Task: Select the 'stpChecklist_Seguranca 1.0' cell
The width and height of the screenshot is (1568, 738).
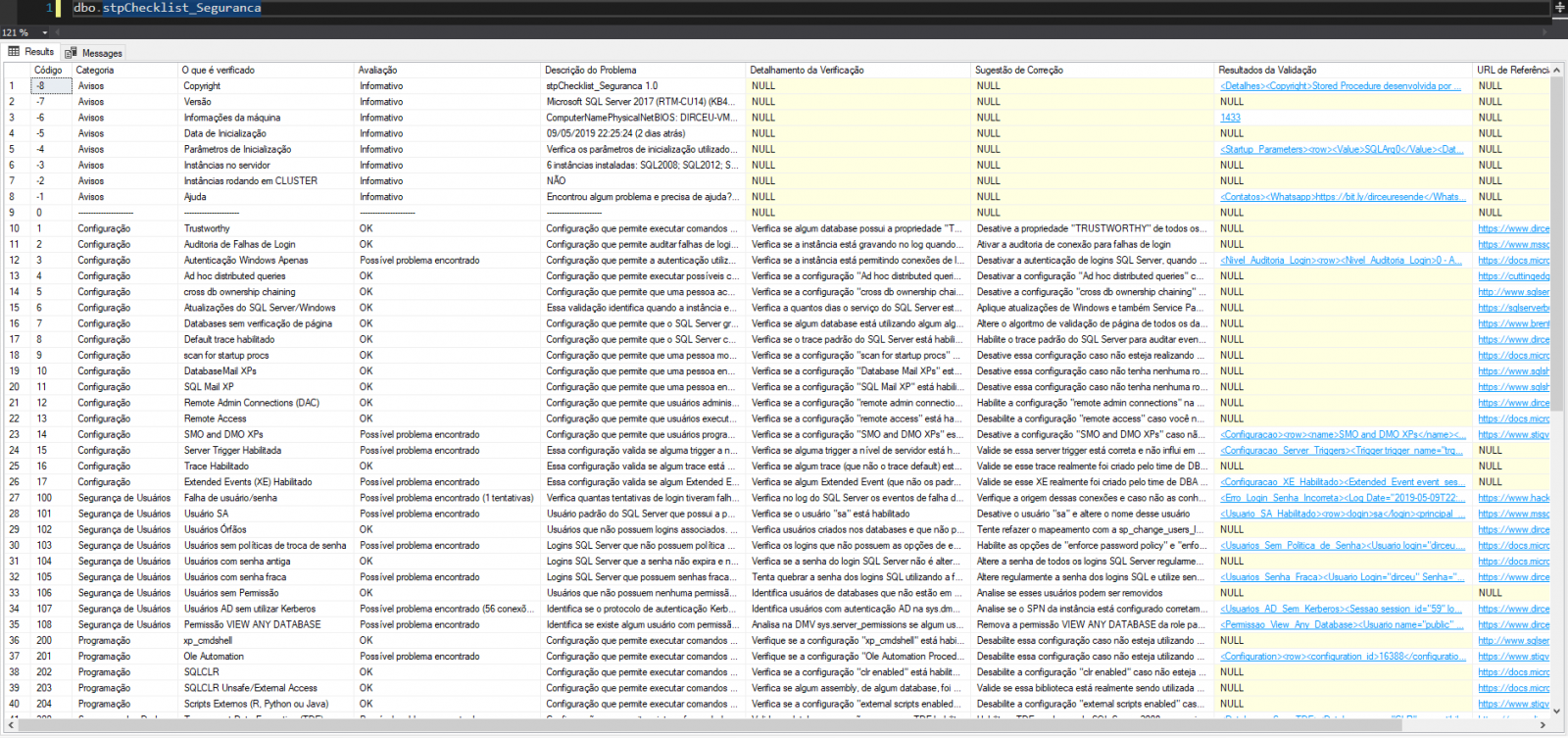Action: coord(643,86)
